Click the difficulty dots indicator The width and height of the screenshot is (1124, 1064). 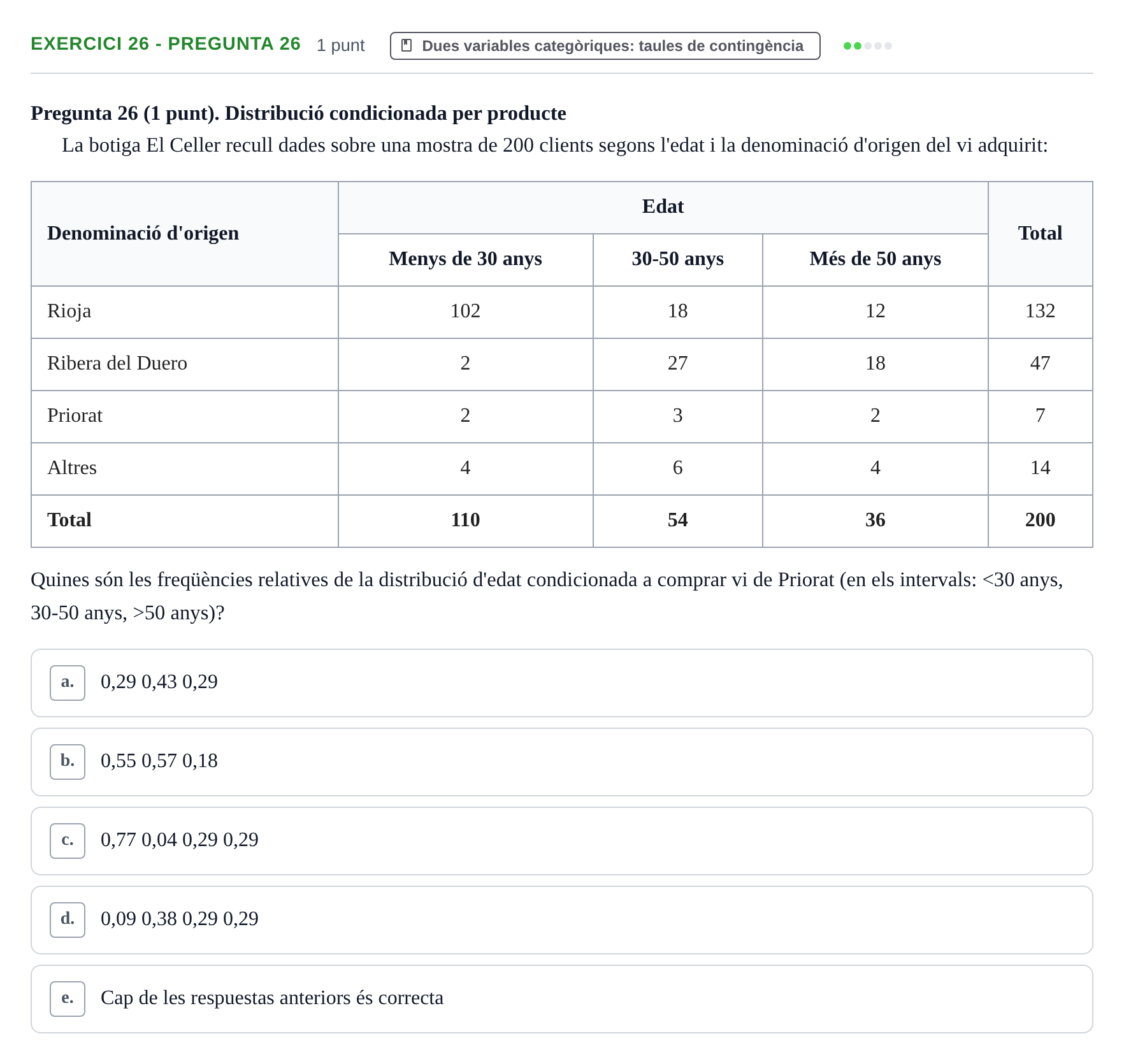pyautogui.click(x=867, y=46)
